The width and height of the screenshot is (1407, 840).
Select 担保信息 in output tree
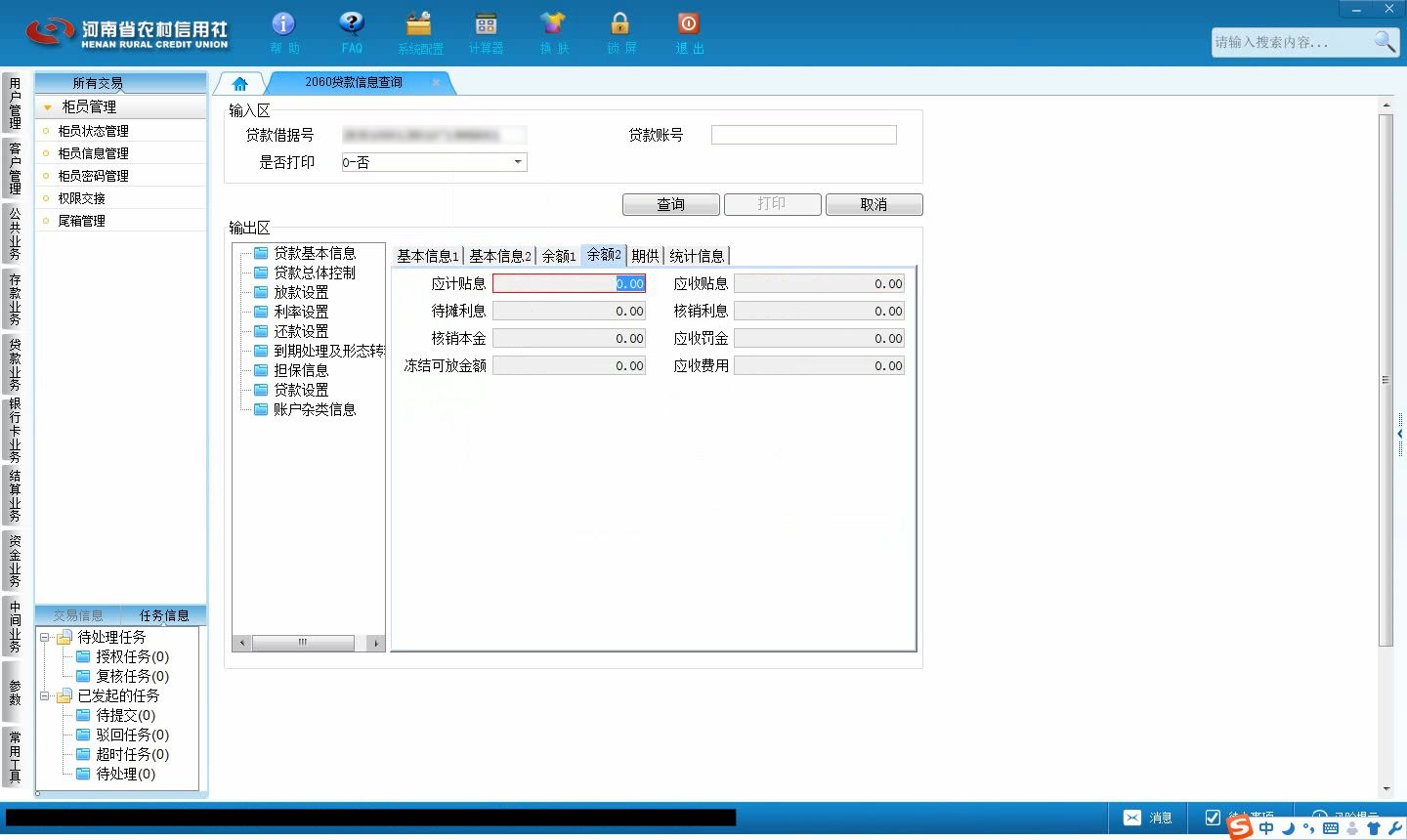(301, 370)
